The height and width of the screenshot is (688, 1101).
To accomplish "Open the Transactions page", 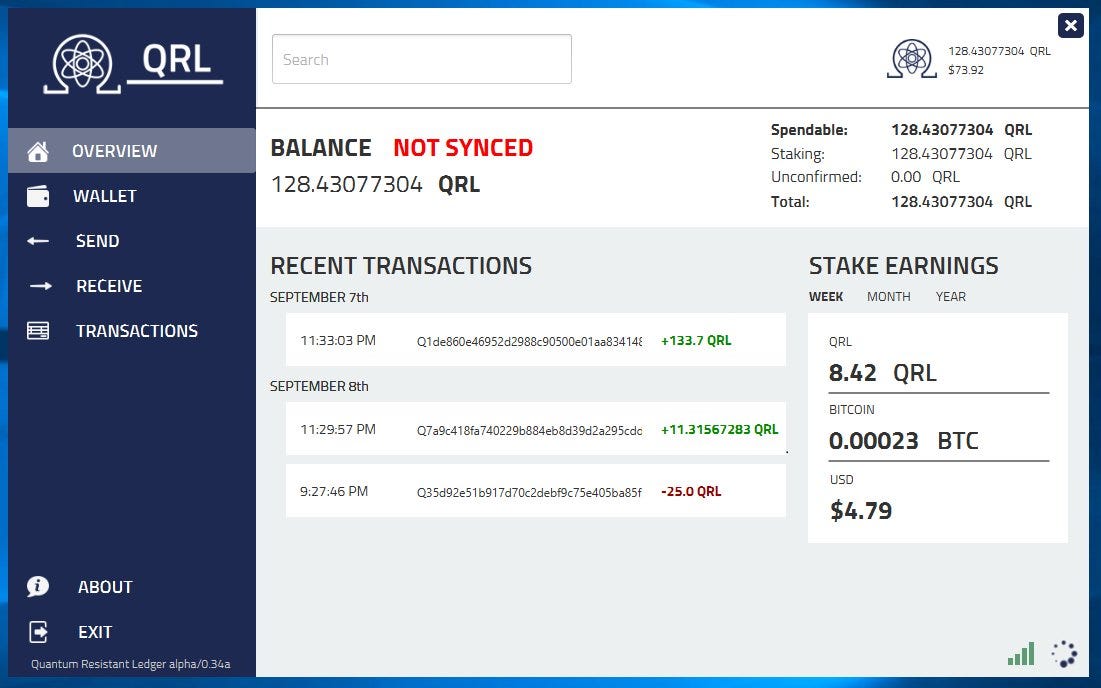I will click(x=132, y=331).
